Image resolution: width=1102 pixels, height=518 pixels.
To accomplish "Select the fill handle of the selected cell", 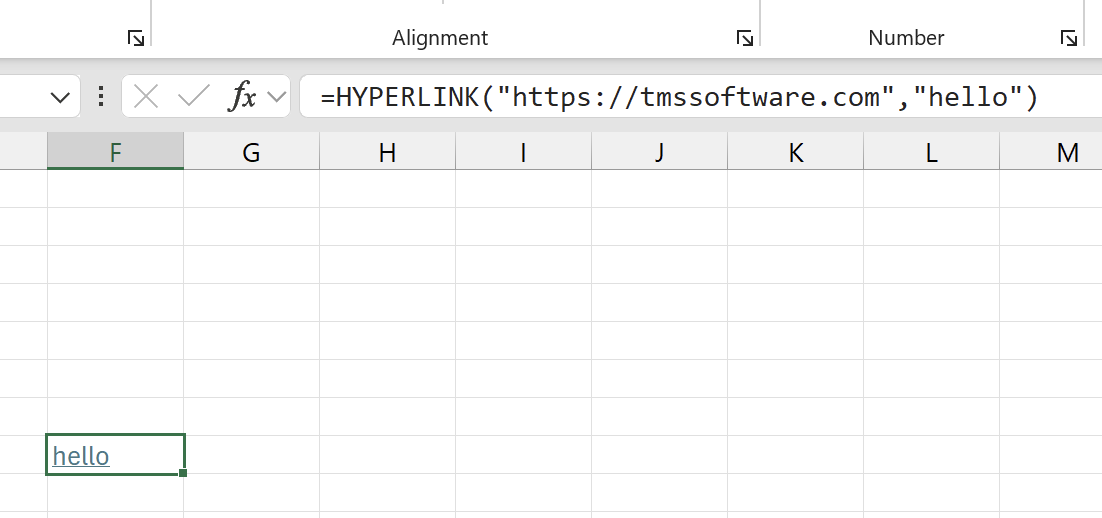I will pos(183,473).
